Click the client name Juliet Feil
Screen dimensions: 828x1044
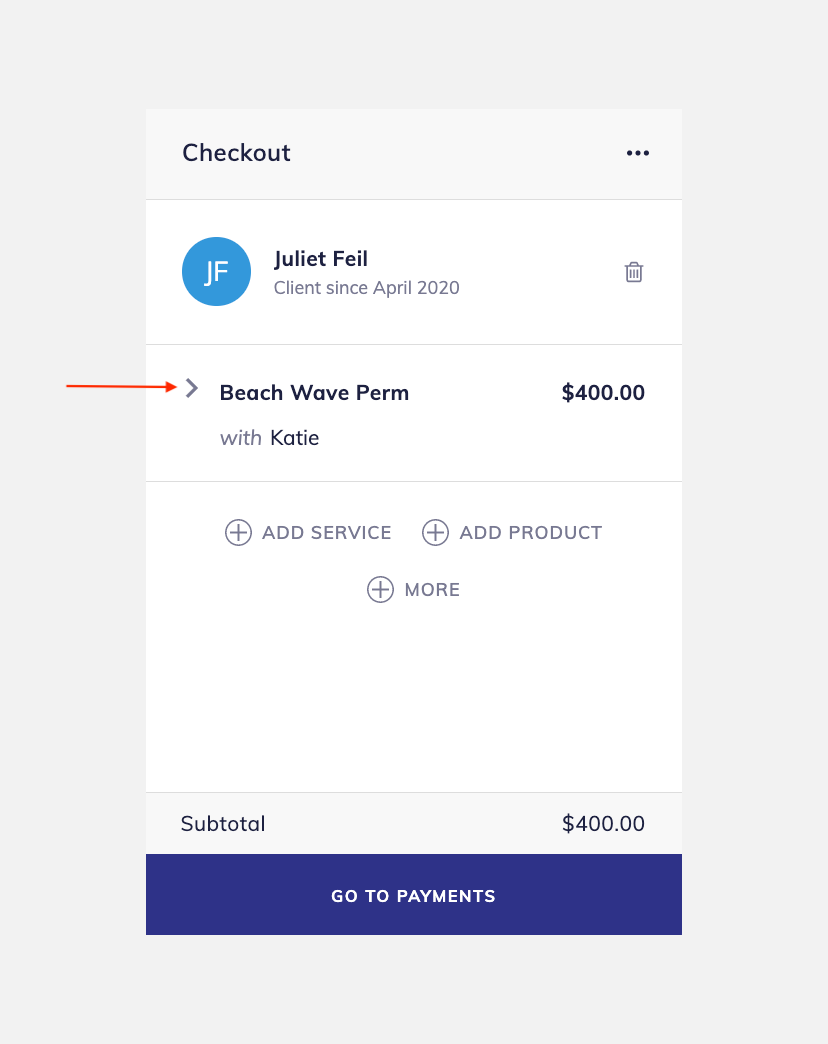(320, 258)
